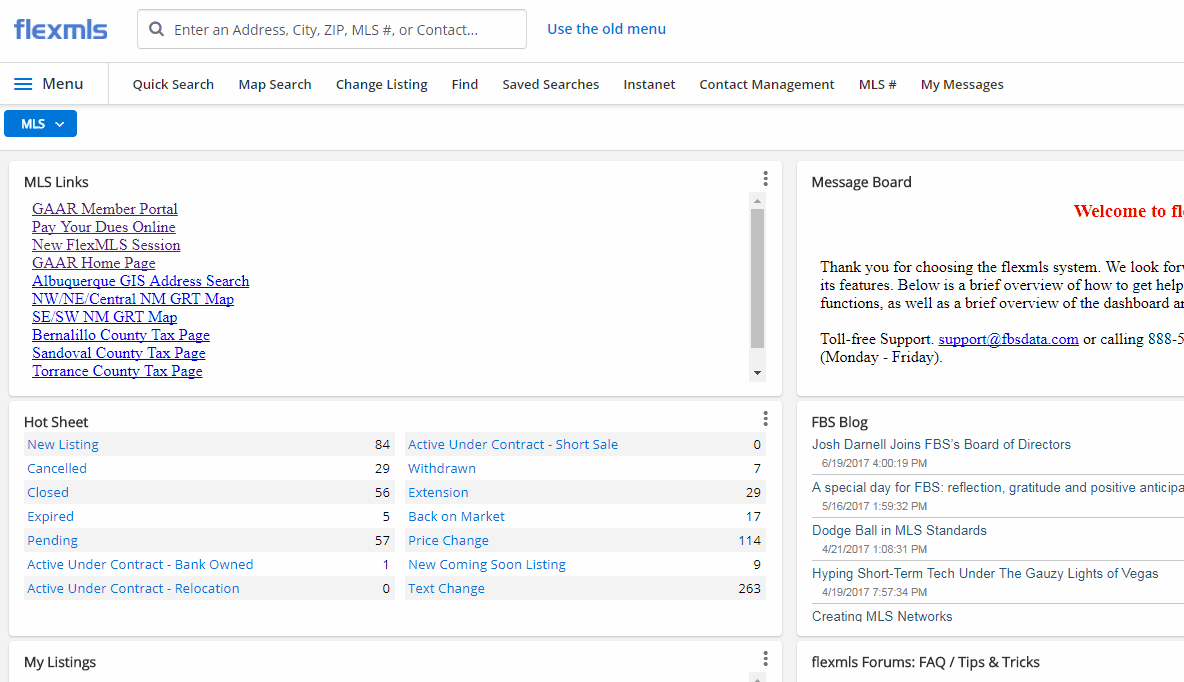Open Sandoval County Tax Page link
The width and height of the screenshot is (1184, 682).
point(119,353)
